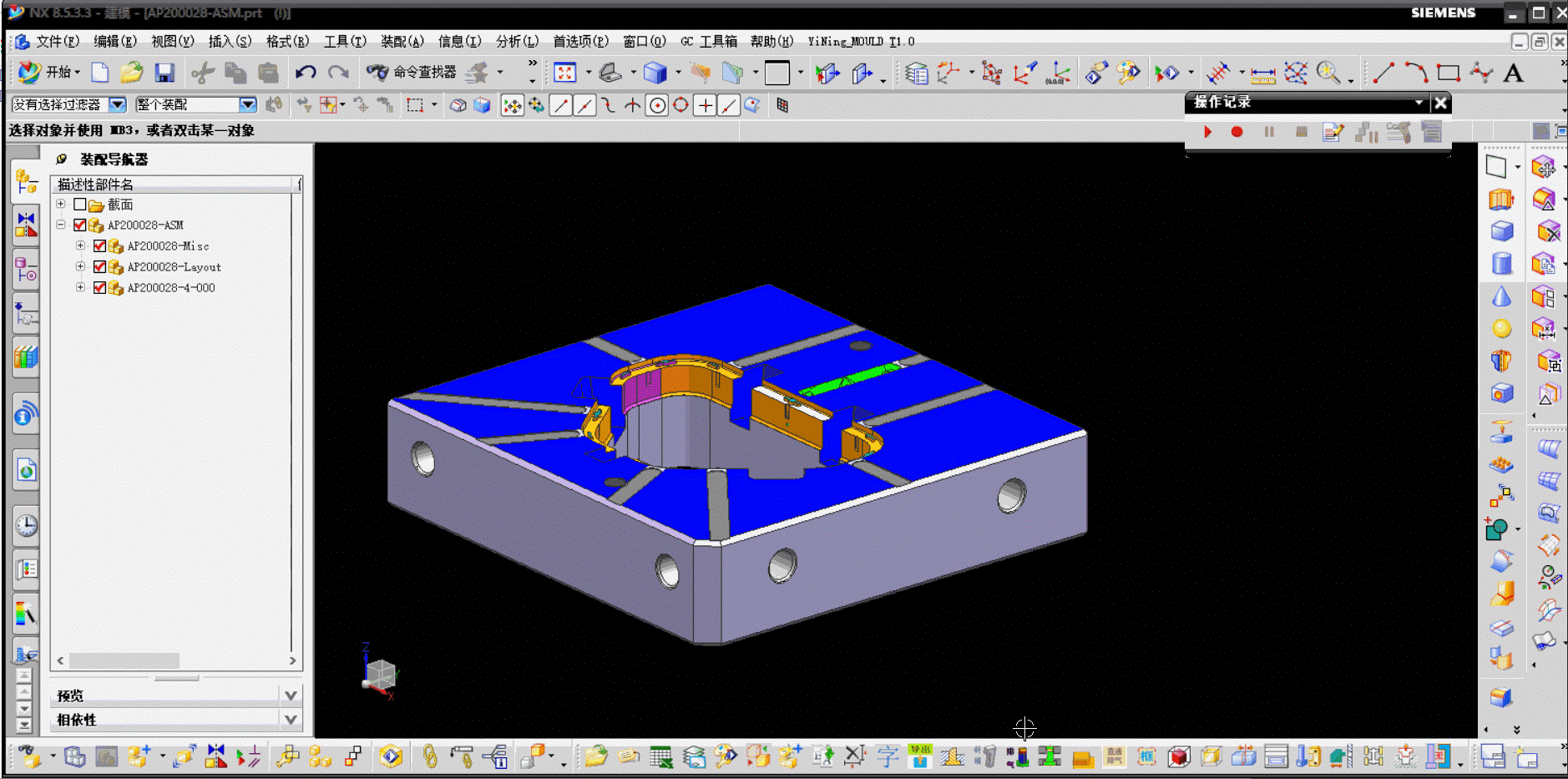
Task: Click the Cut scissors icon
Action: (x=202, y=73)
